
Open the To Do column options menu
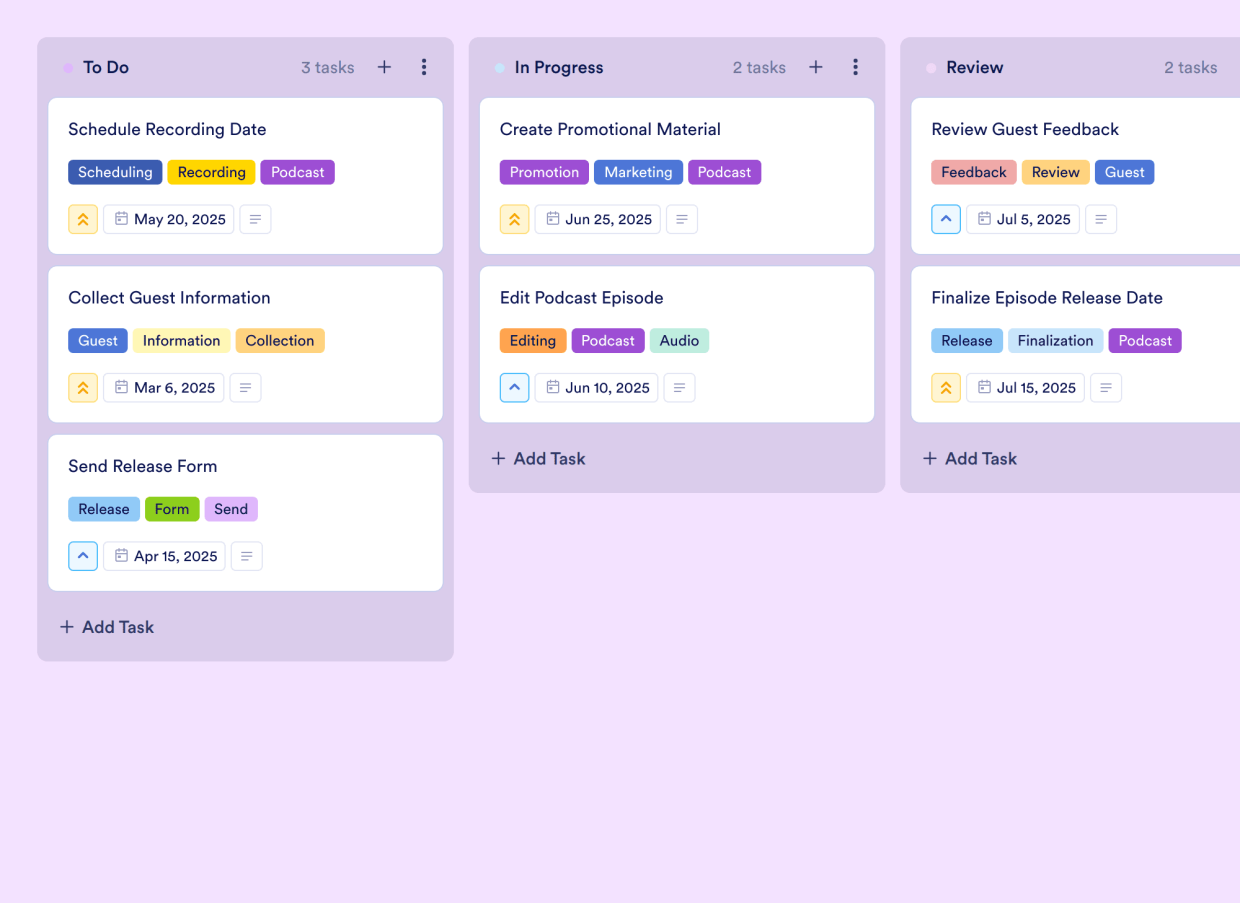[424, 67]
